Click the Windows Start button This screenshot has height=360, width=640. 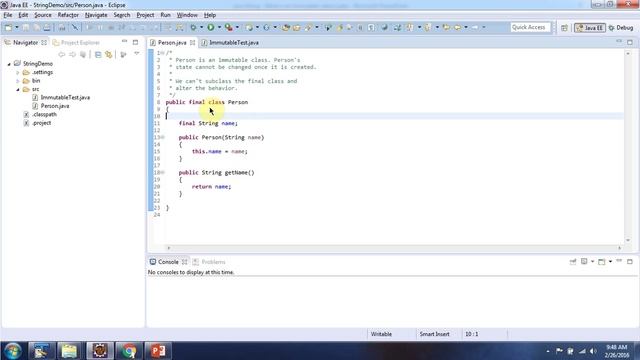coord(13,351)
